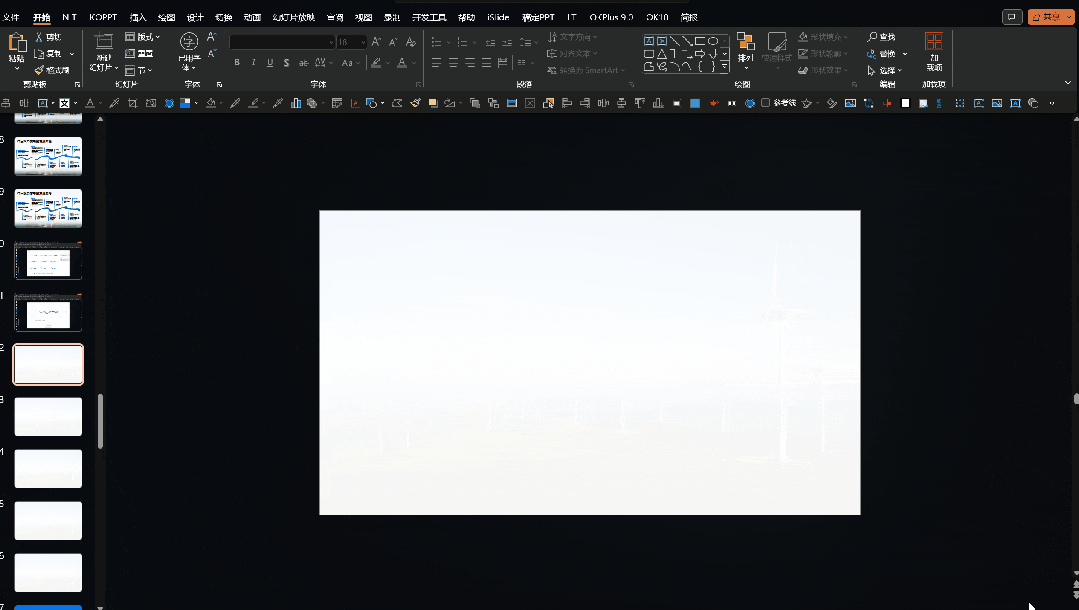Select the blue chart slide thumbnail at top

pos(48,156)
